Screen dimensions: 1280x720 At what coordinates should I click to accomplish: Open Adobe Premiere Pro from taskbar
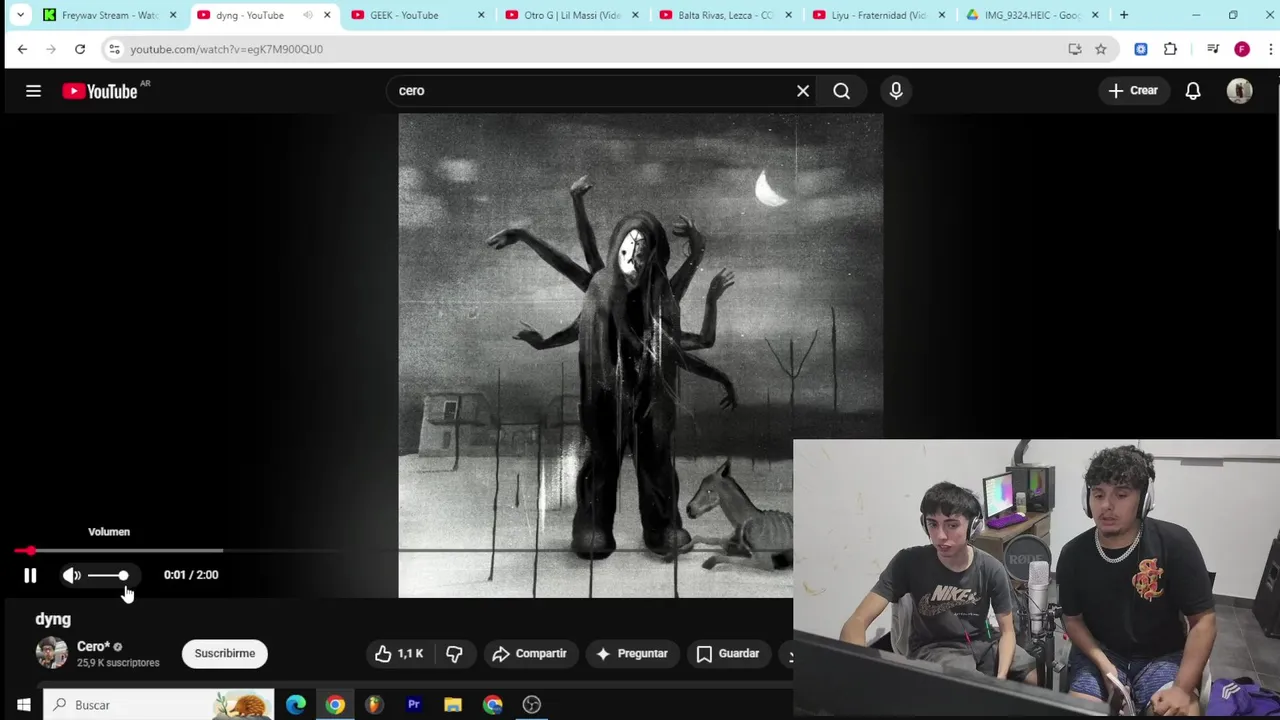[x=413, y=705]
